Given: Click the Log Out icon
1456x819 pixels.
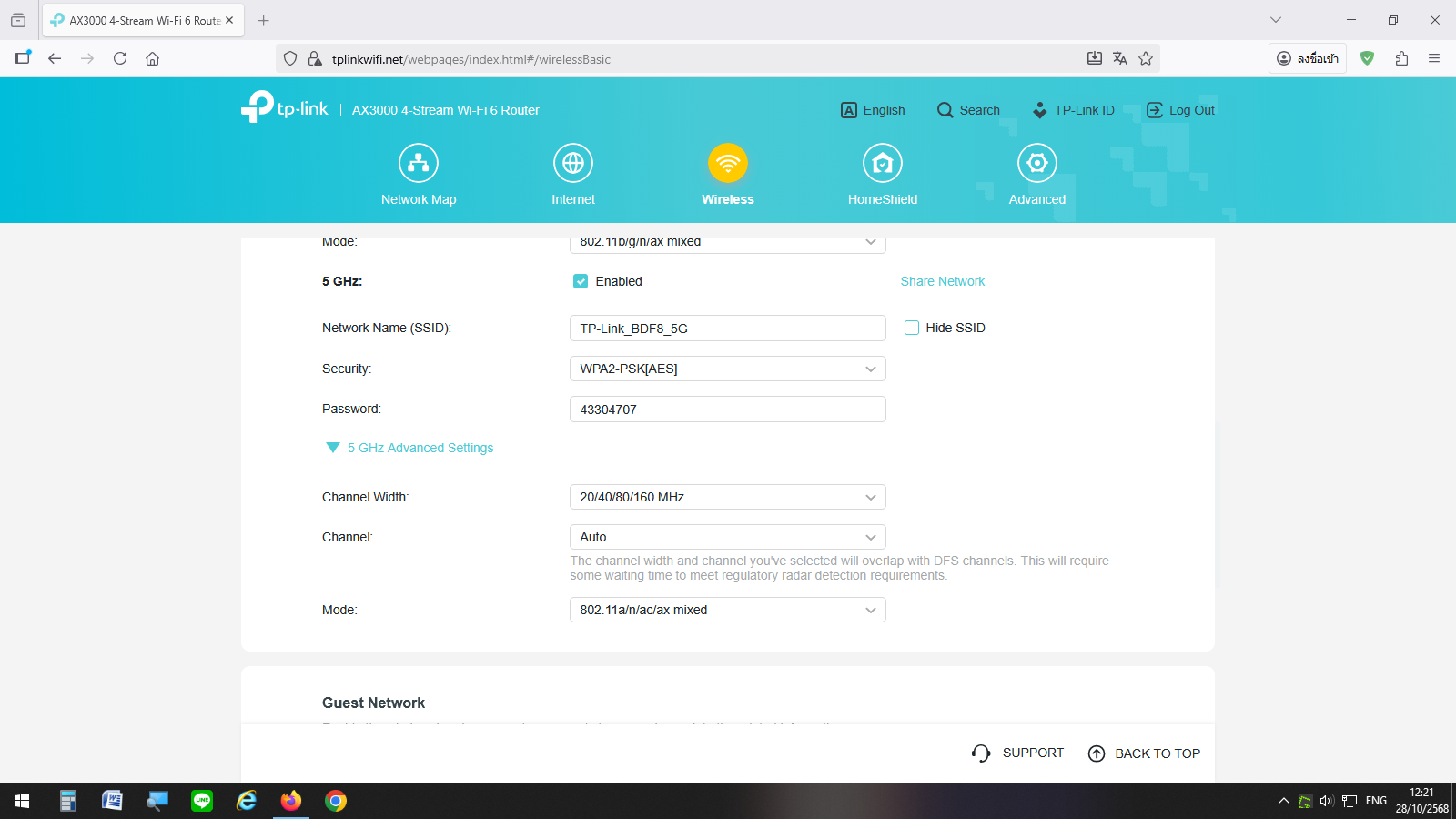Looking at the screenshot, I should click(1155, 110).
